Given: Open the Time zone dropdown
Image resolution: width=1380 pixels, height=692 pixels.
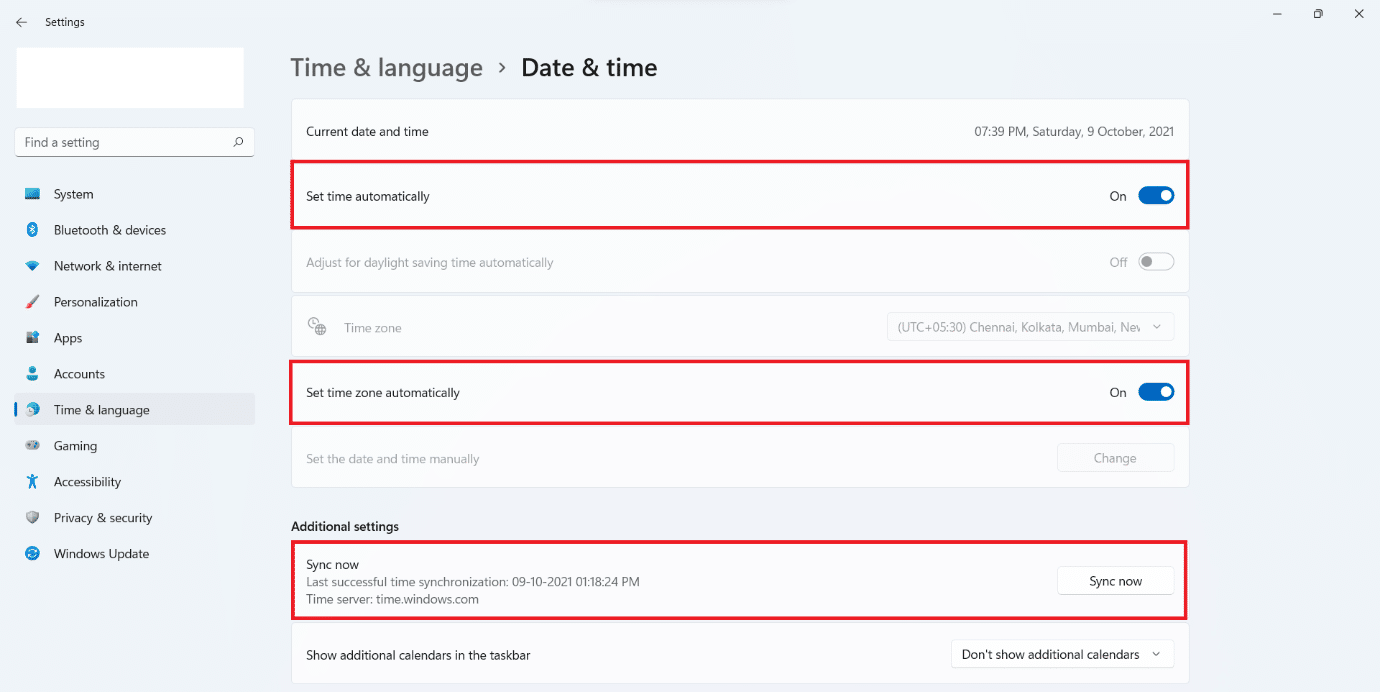Looking at the screenshot, I should pos(1030,327).
